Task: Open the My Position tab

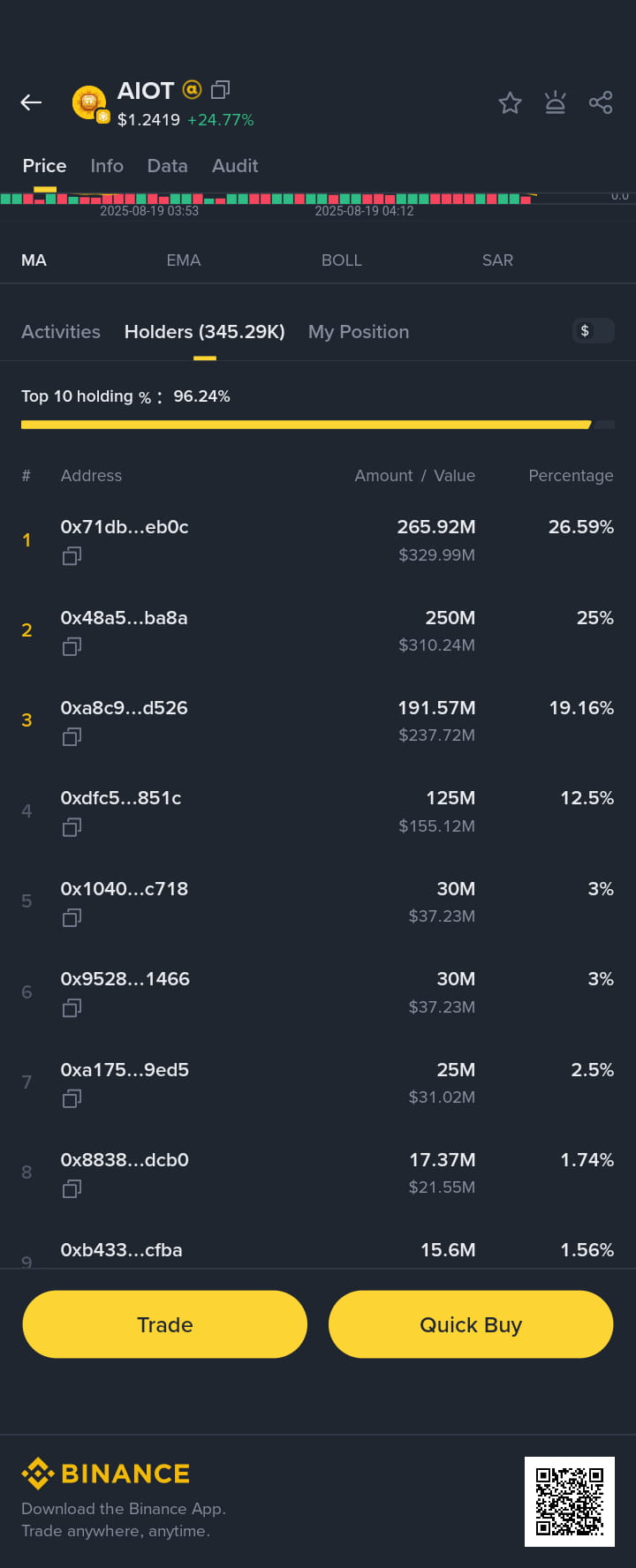Action: tap(359, 332)
